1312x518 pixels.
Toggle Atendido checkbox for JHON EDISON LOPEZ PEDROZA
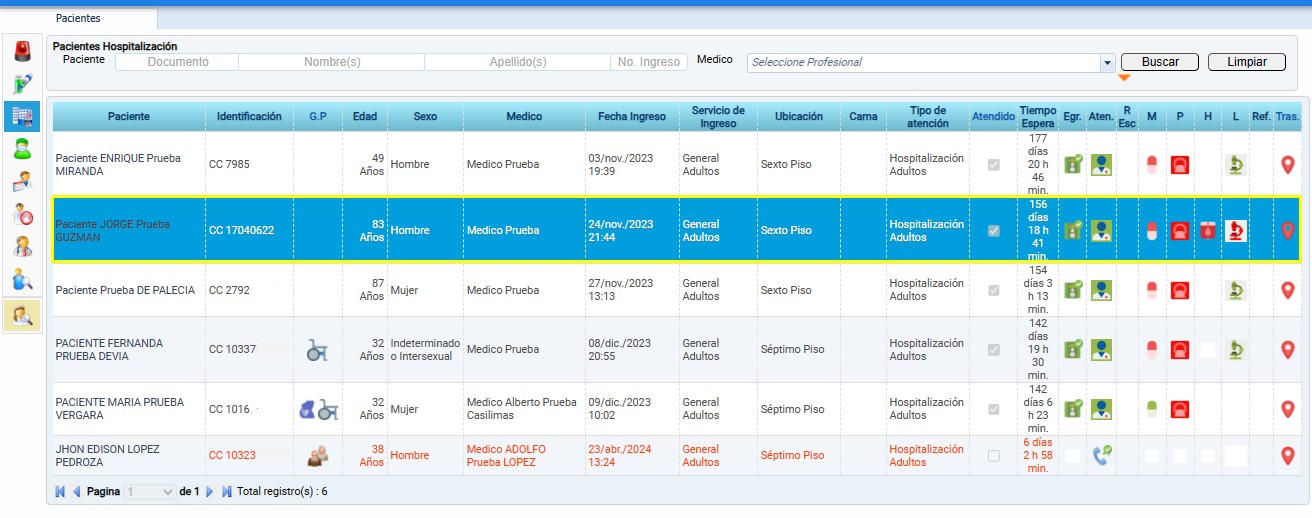tap(993, 456)
